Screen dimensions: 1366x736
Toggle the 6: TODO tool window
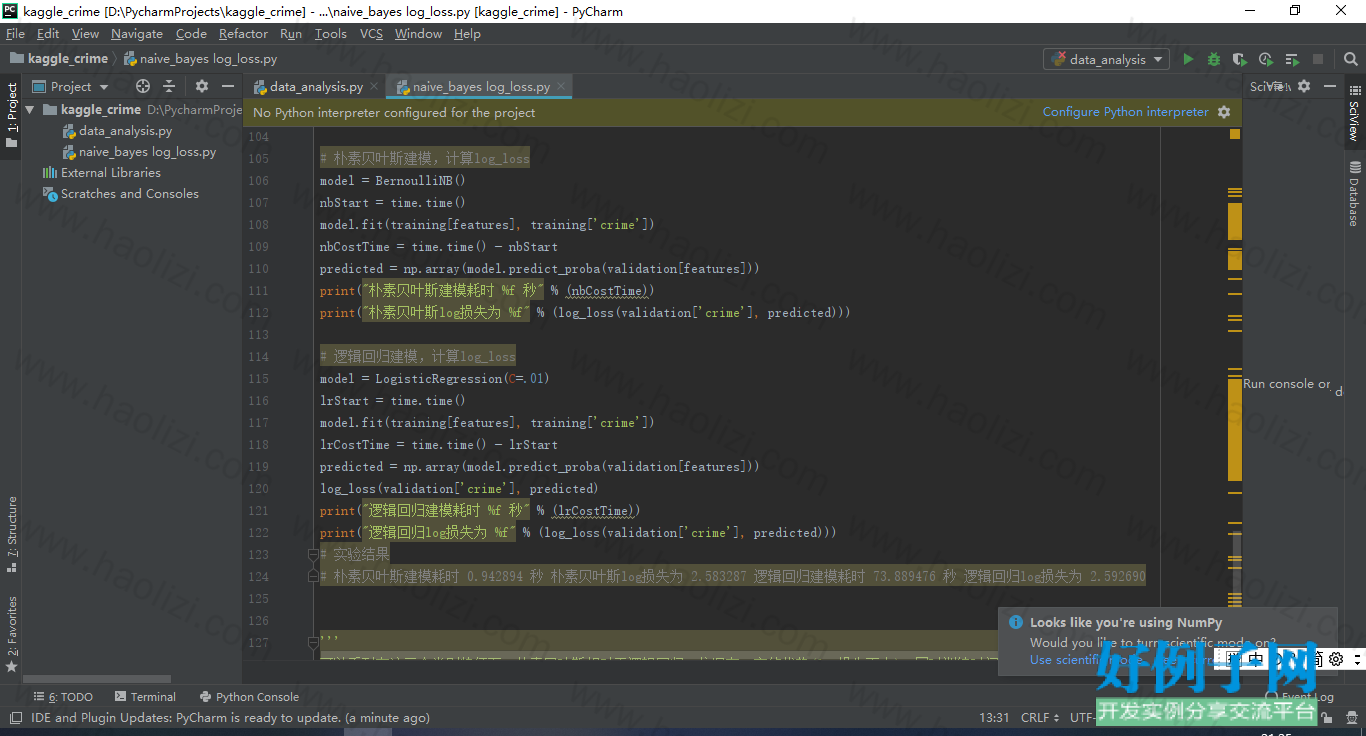click(x=63, y=697)
